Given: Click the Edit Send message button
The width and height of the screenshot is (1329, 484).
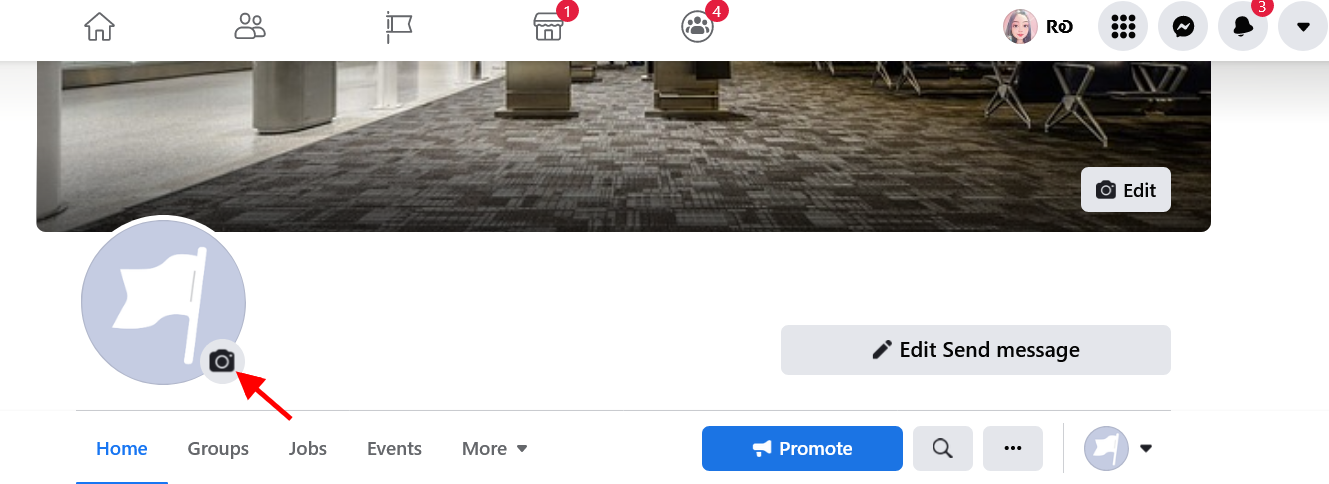Looking at the screenshot, I should [976, 350].
